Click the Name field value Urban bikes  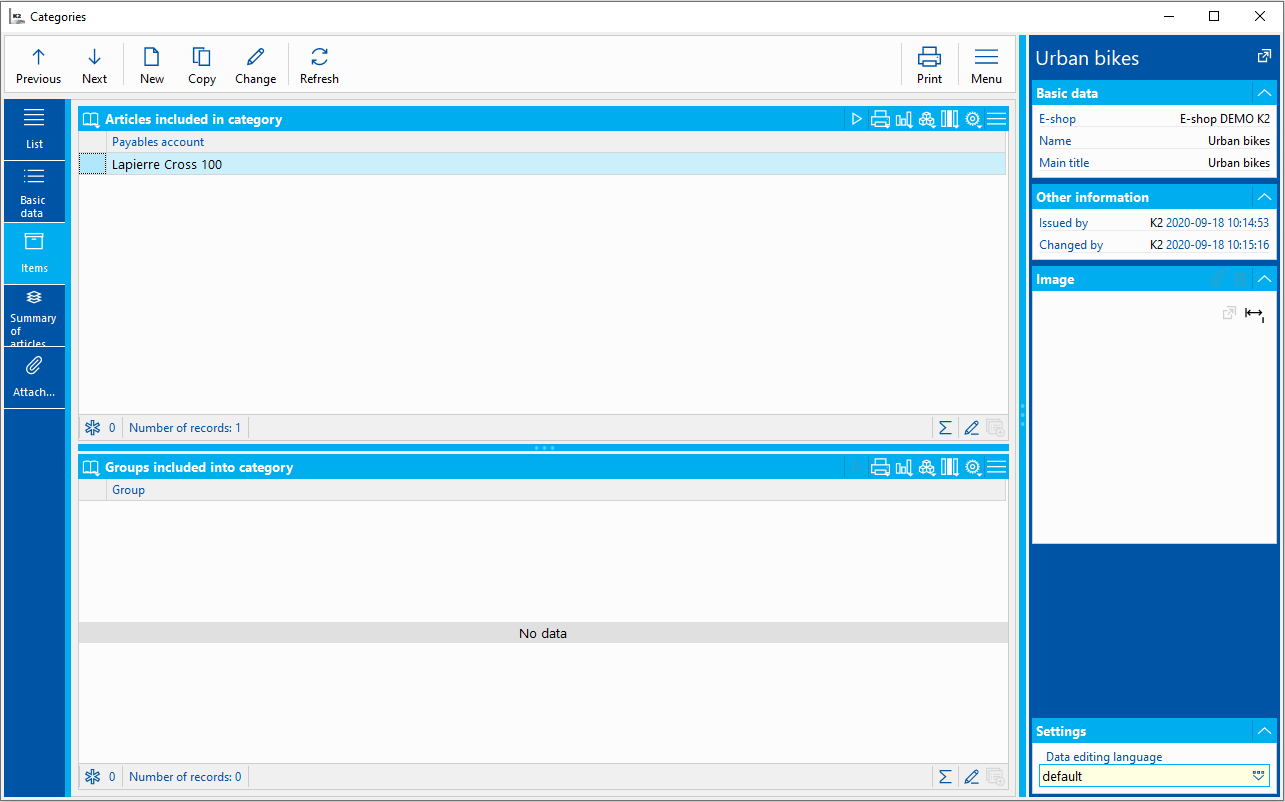pyautogui.click(x=1239, y=141)
